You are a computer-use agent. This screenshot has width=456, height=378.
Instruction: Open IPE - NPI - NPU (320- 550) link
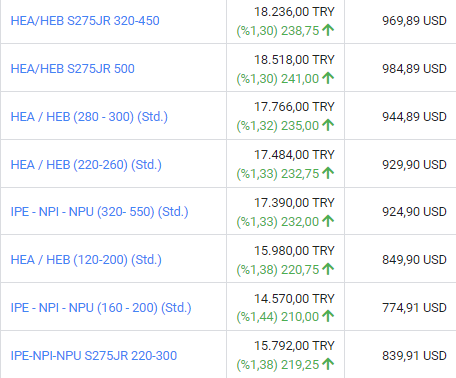coord(99,212)
